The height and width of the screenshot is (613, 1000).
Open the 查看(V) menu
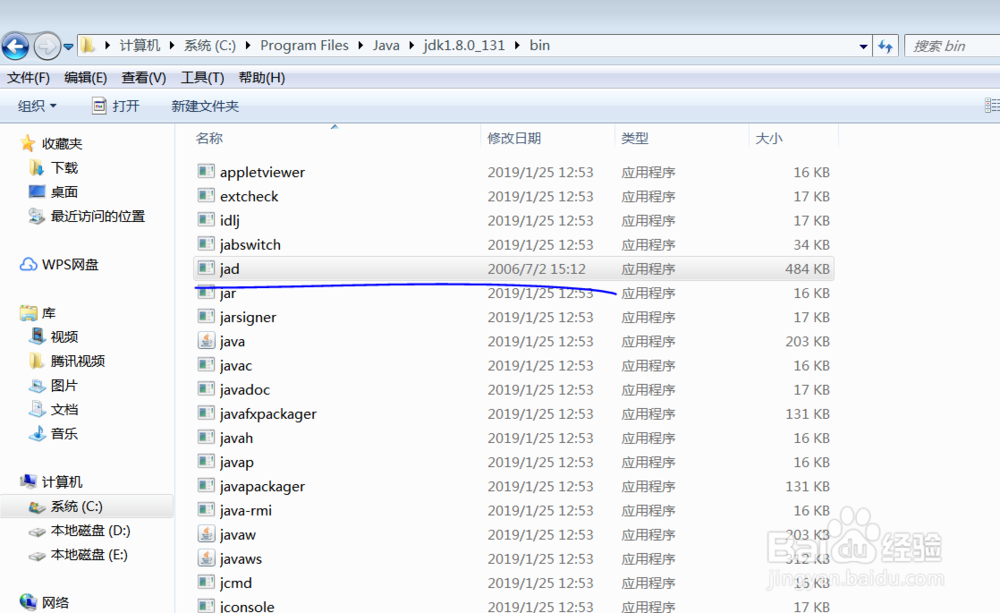click(x=143, y=78)
